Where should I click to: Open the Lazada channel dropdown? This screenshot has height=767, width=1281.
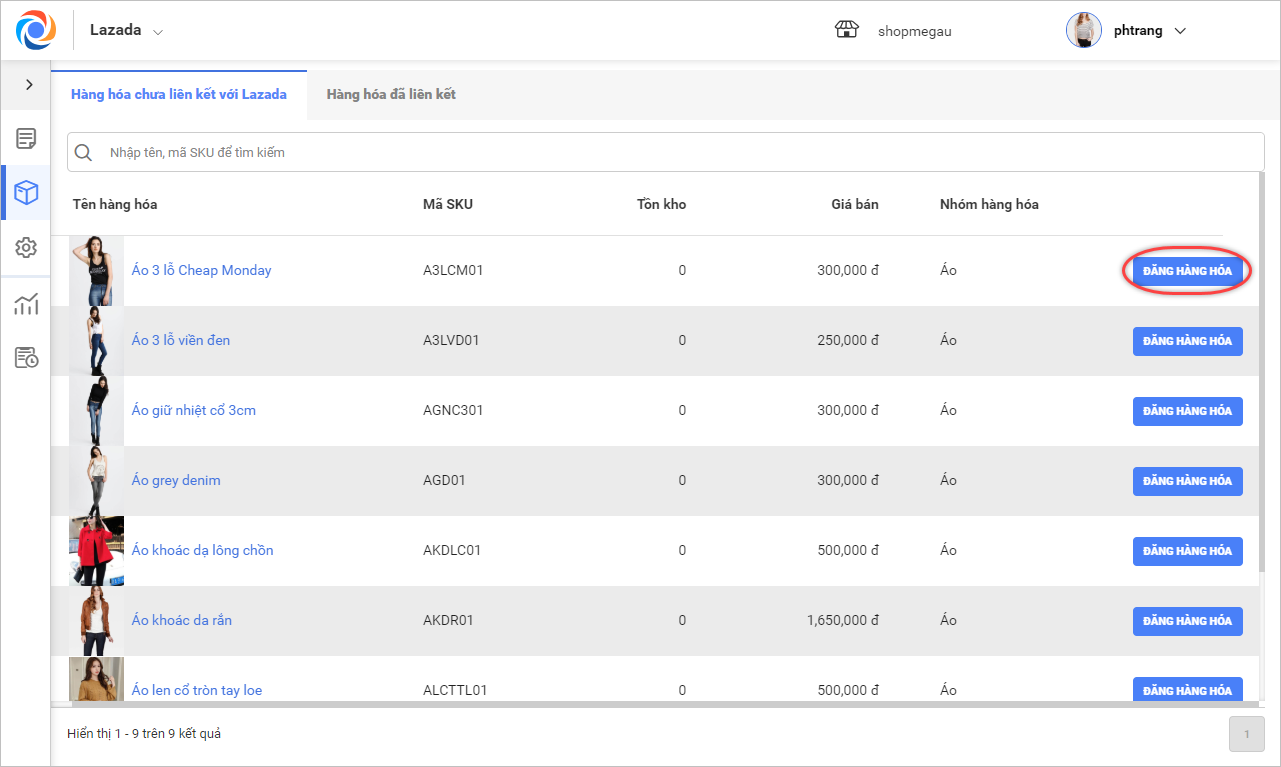click(x=126, y=31)
